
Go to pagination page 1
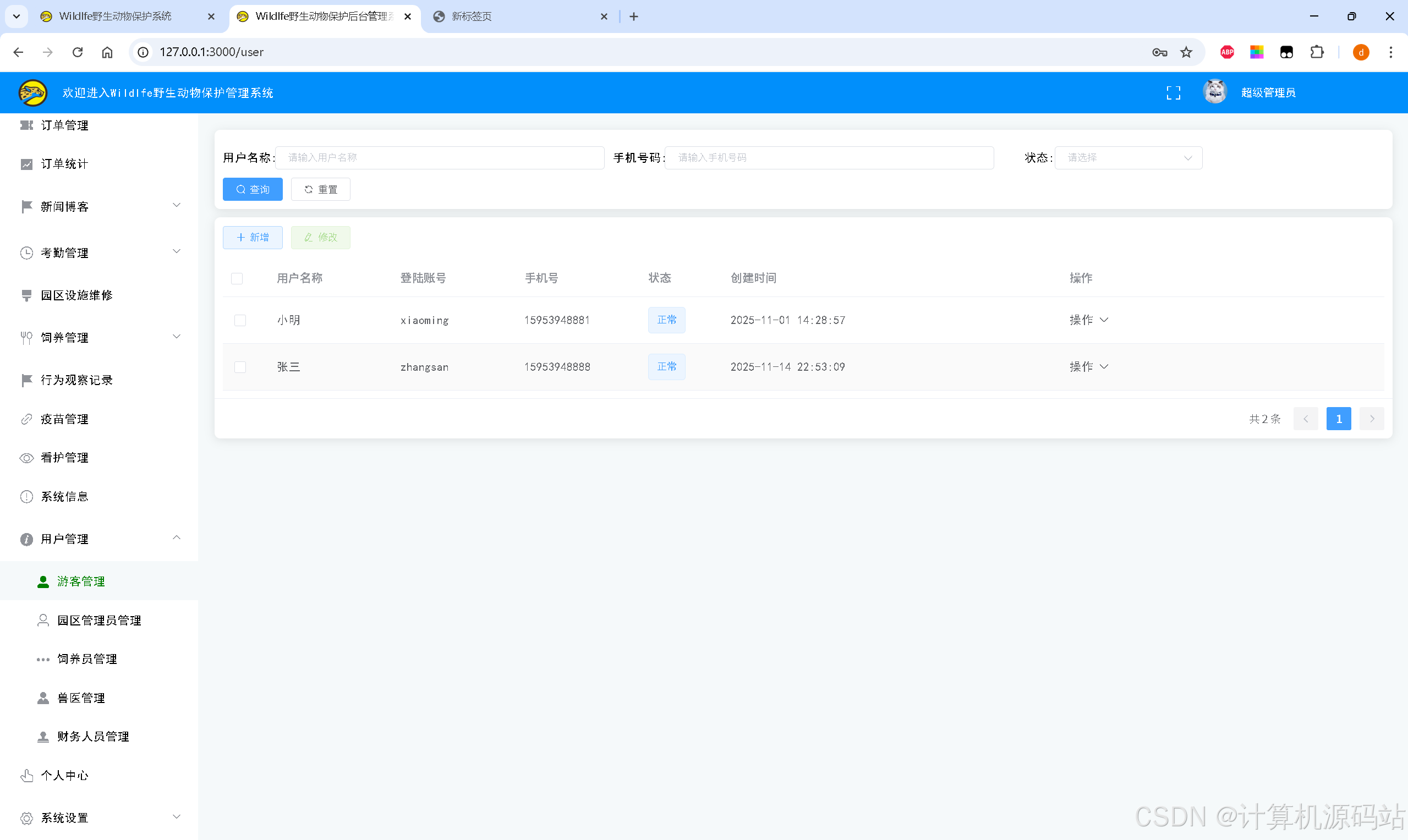1339,419
